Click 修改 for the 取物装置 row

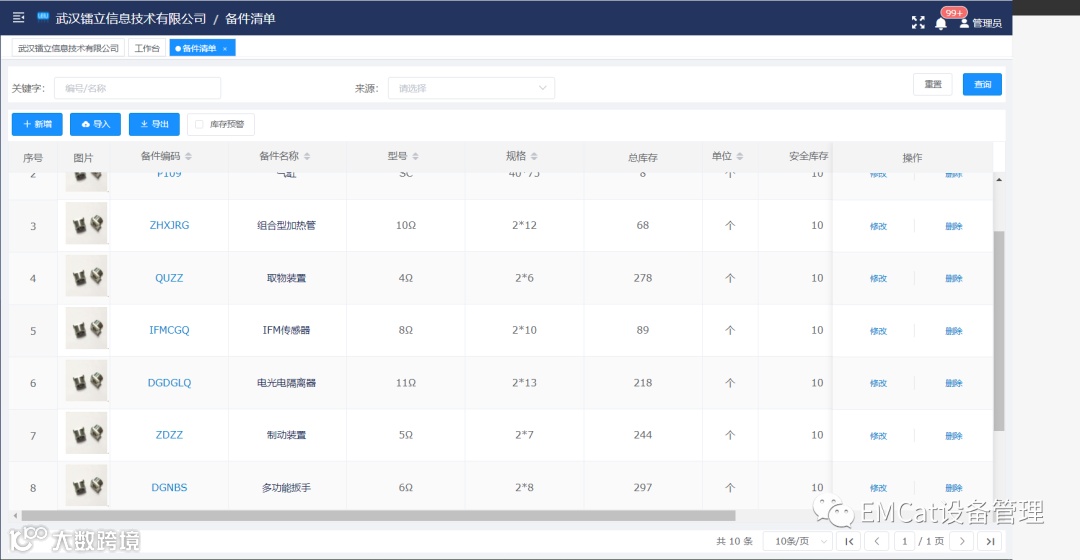pyautogui.click(x=878, y=278)
